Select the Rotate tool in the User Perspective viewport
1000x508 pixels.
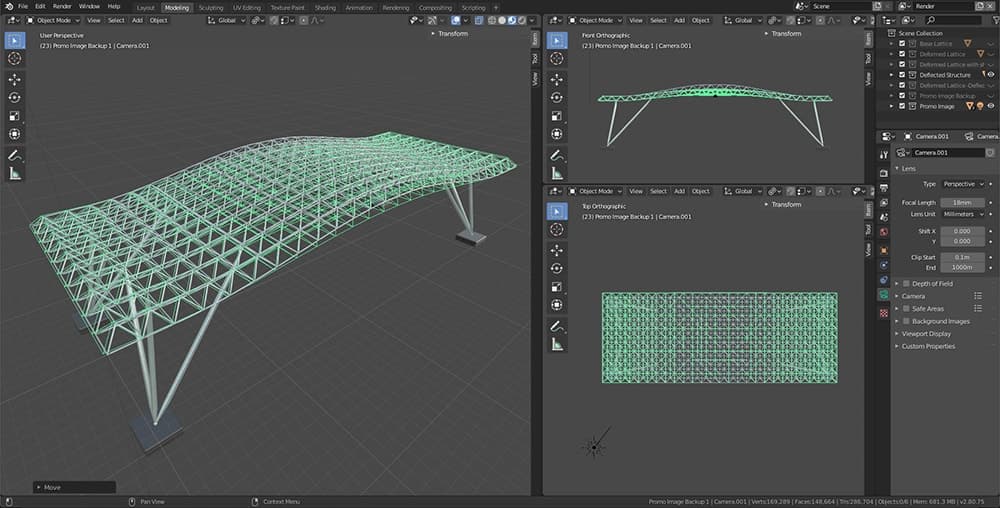[x=15, y=97]
